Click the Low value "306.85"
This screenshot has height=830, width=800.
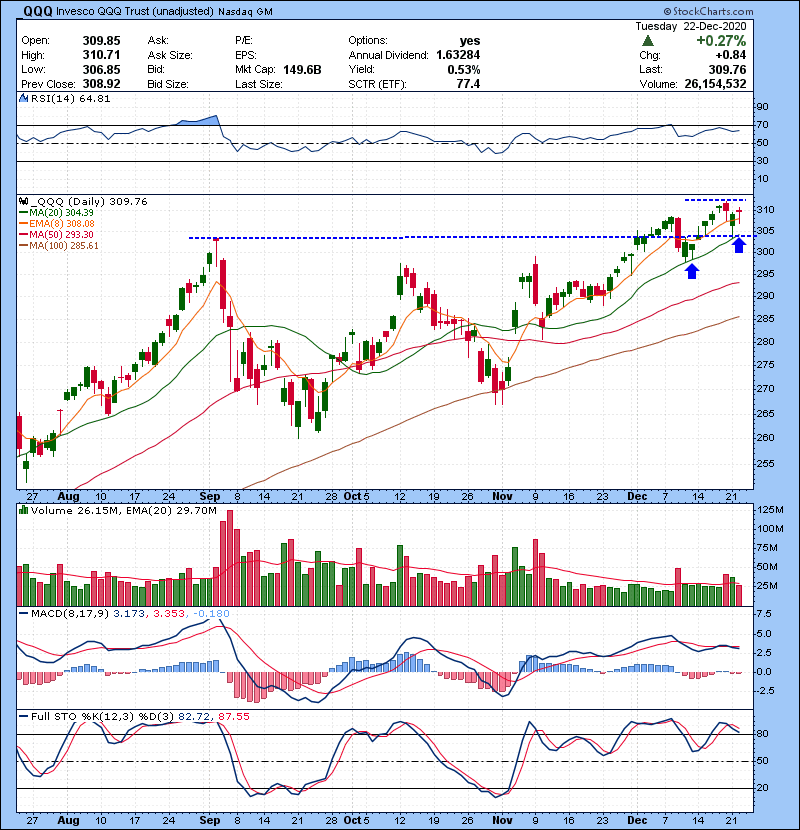coord(101,70)
